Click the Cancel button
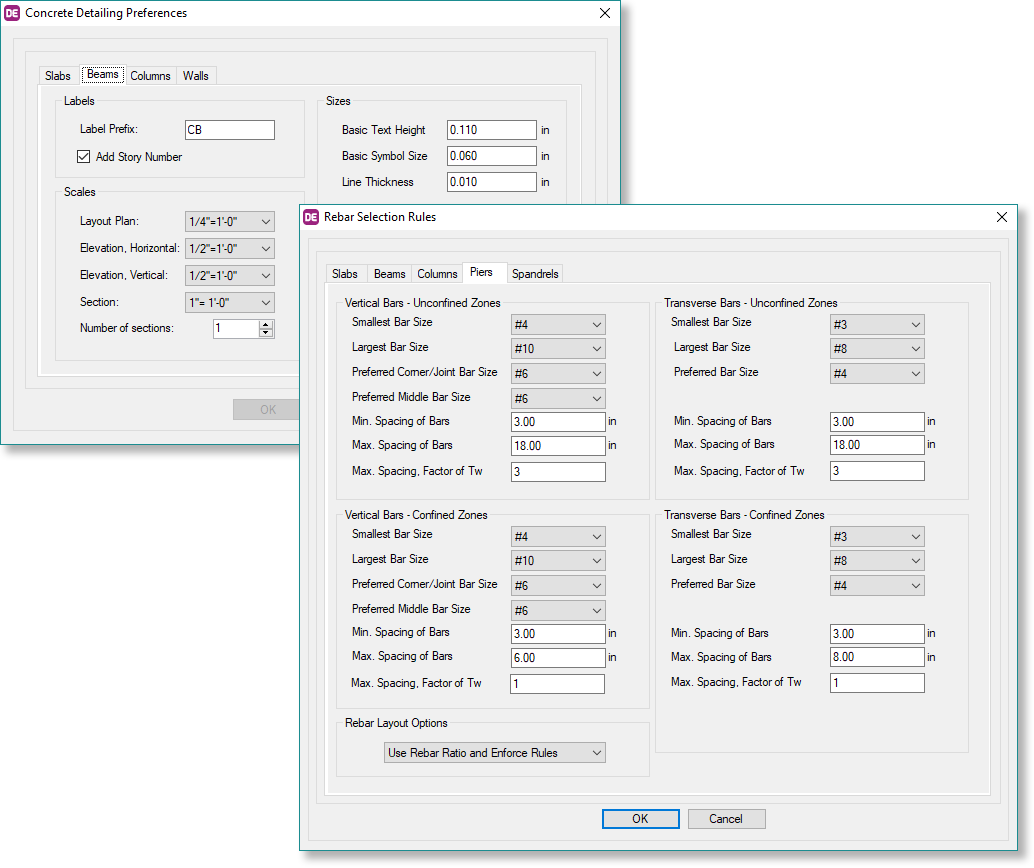This screenshot has height=868, width=1034. (726, 819)
